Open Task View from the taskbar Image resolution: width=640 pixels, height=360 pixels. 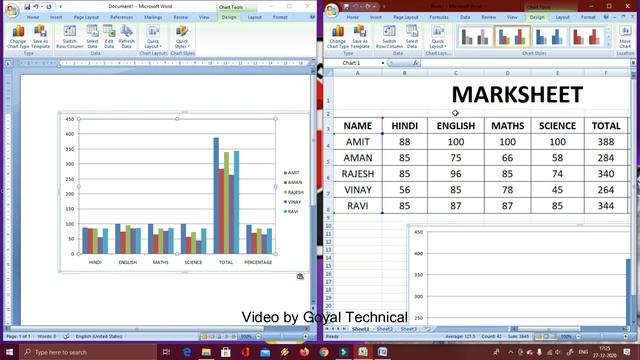click(x=166, y=352)
